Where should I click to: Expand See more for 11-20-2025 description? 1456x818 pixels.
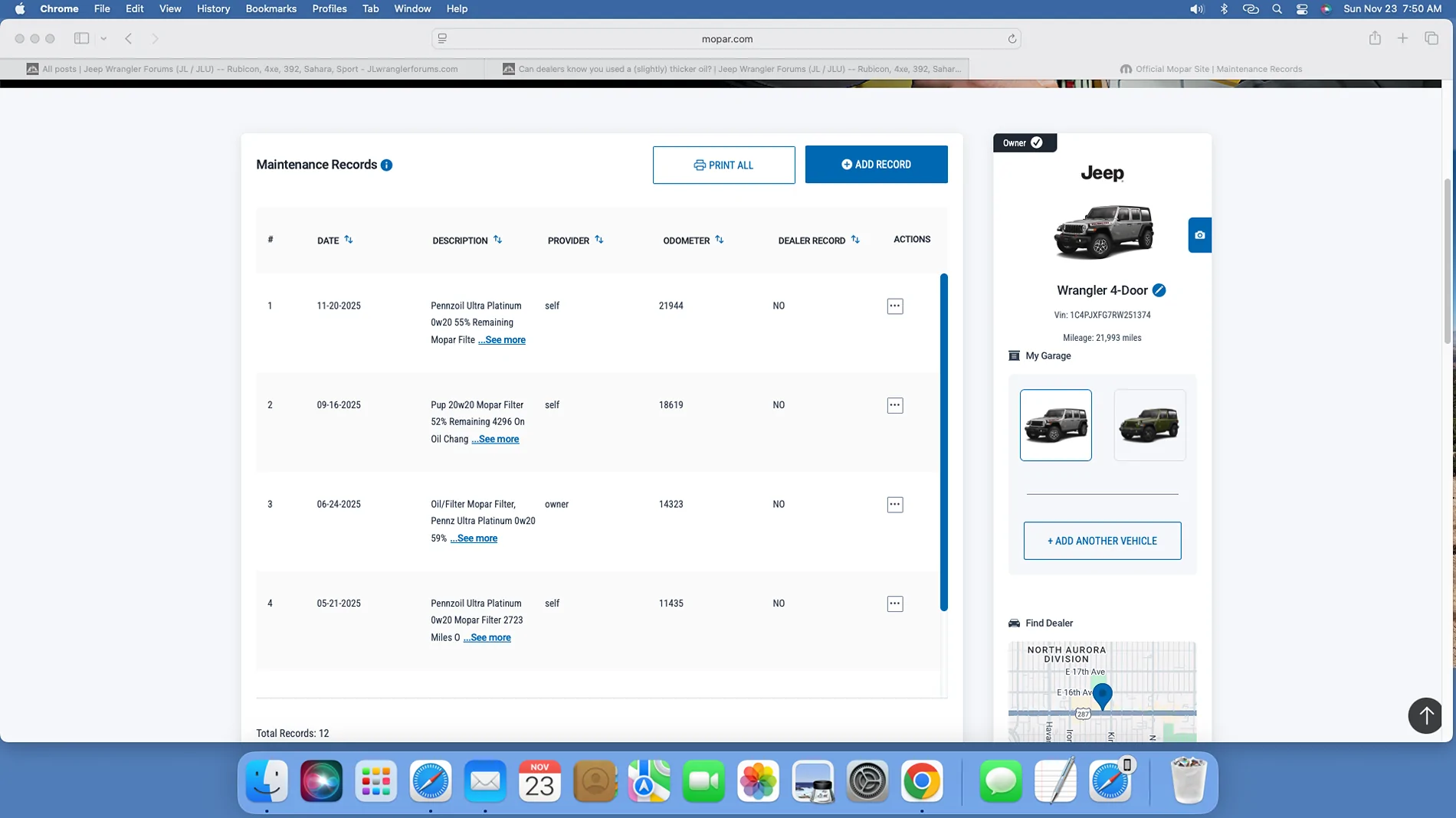point(502,340)
